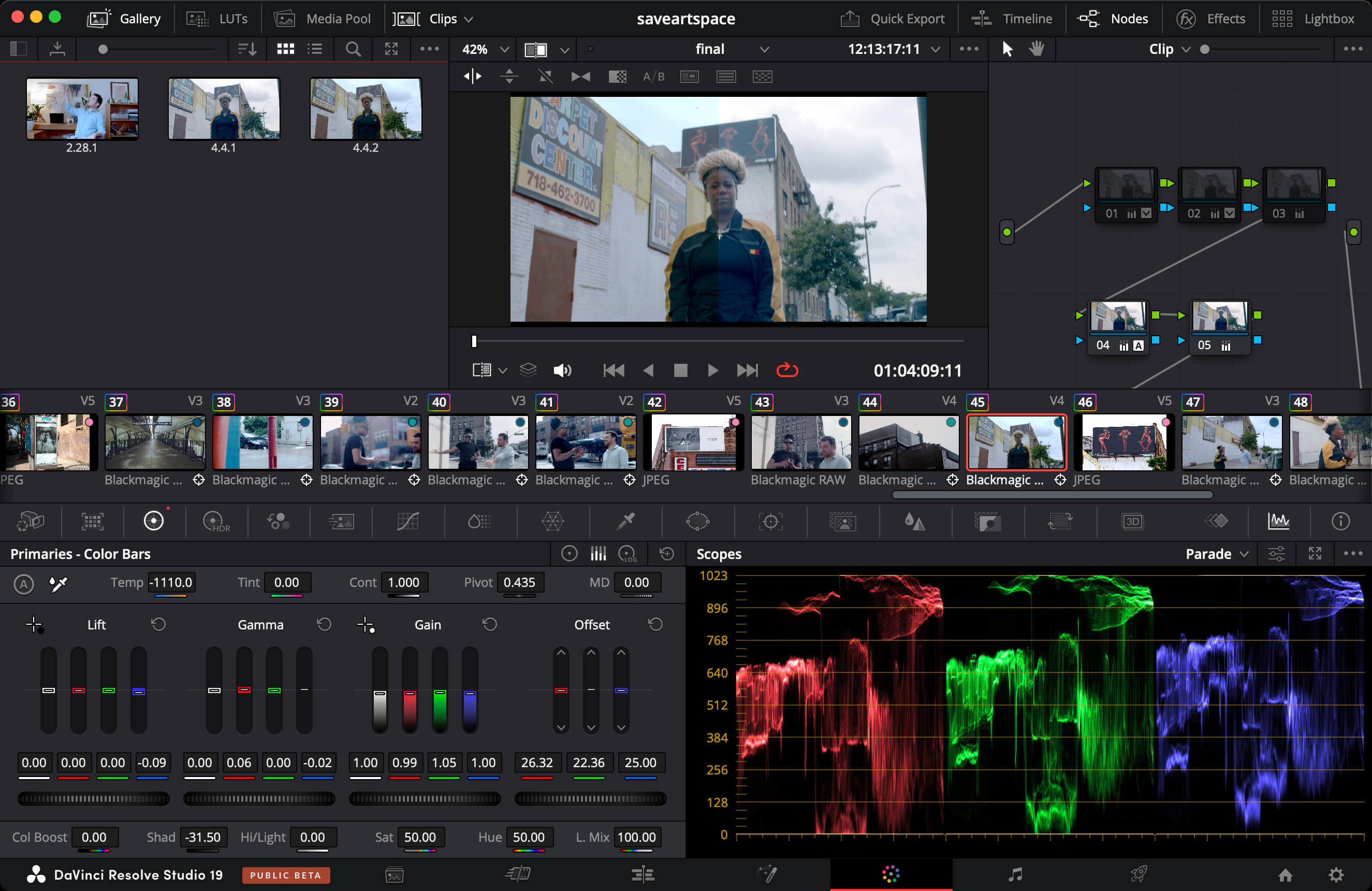Click Quick Export button
Screen dimensions: 1372x891
tap(893, 19)
